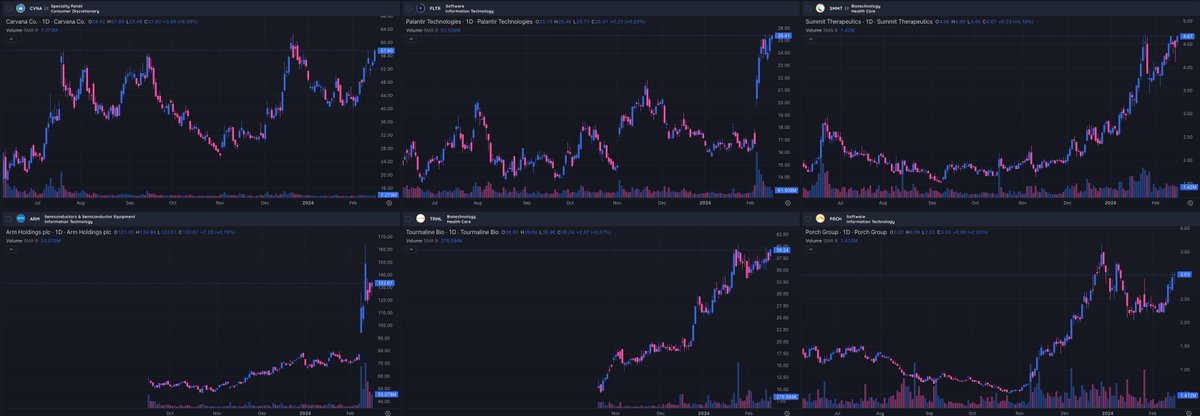Select Volume SMA 9 indicator on Carvana chart
1200x416 pixels.
(24, 30)
